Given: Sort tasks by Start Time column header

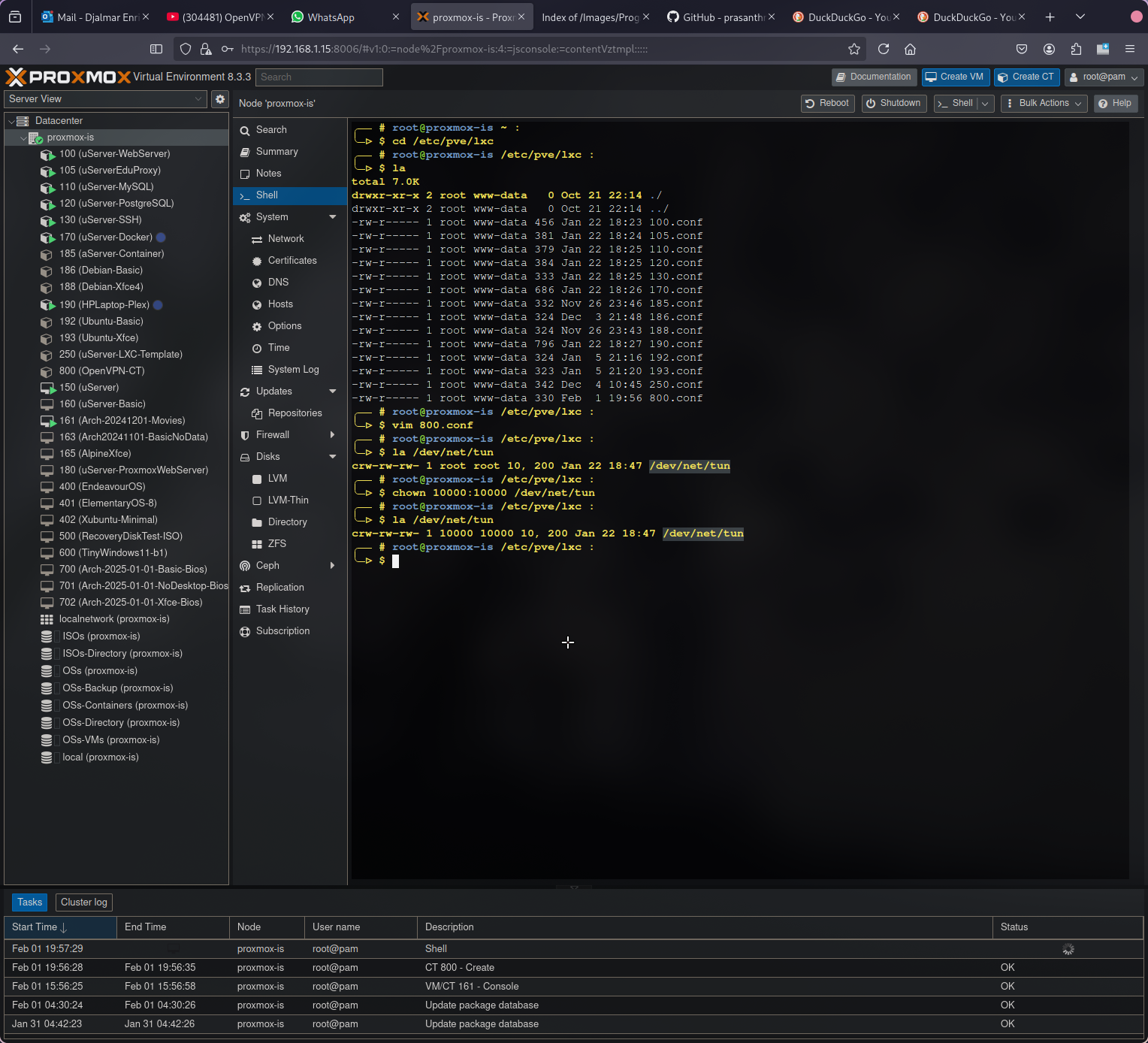Looking at the screenshot, I should tap(36, 927).
